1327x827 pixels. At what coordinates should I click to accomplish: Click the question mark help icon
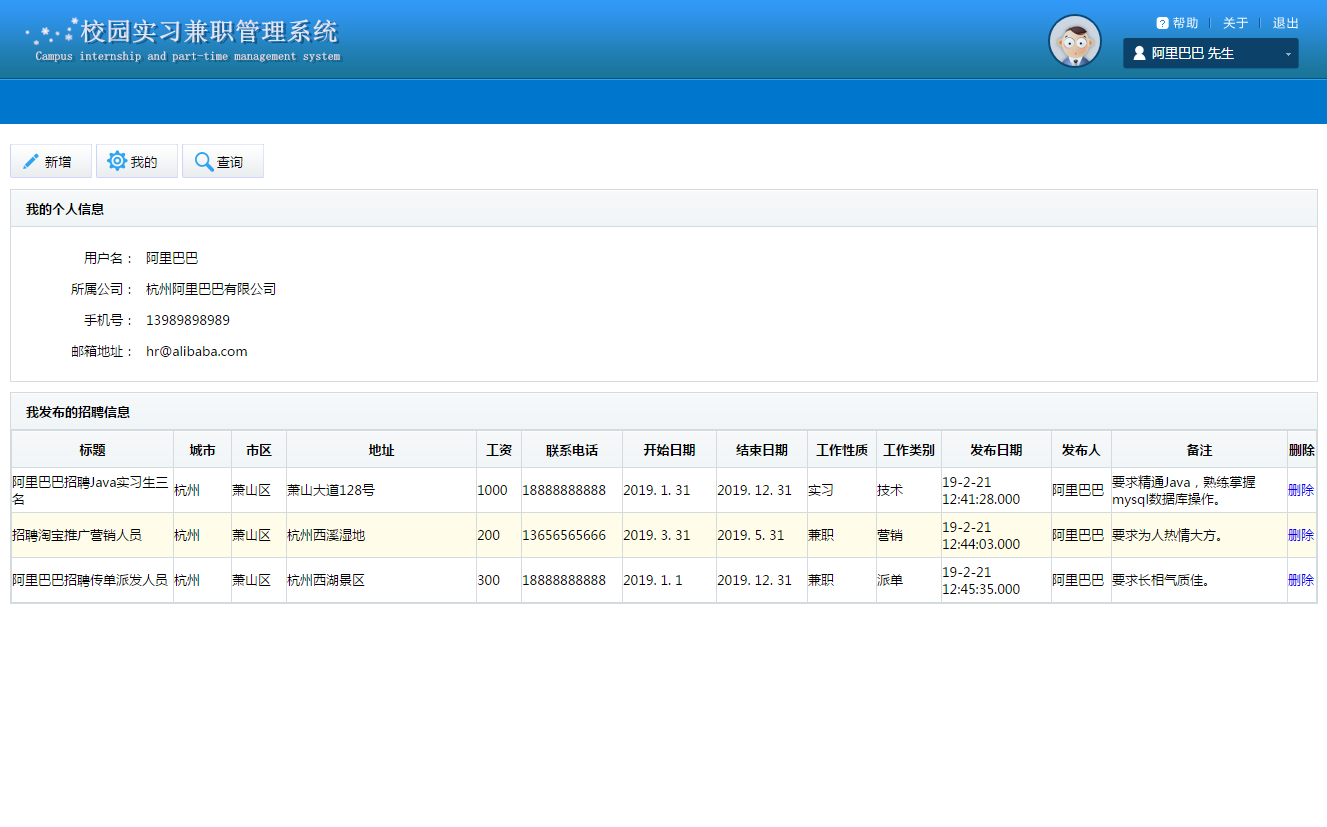coord(1162,23)
